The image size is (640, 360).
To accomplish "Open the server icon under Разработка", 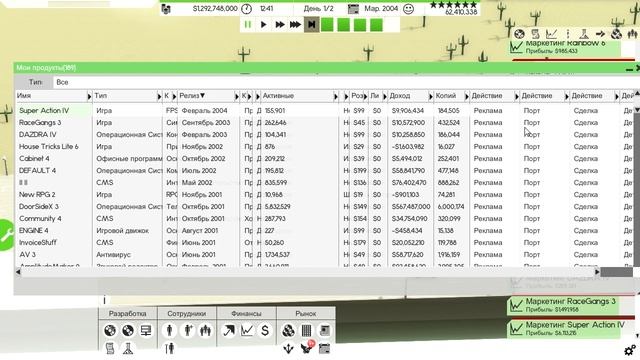I will click(x=146, y=330).
